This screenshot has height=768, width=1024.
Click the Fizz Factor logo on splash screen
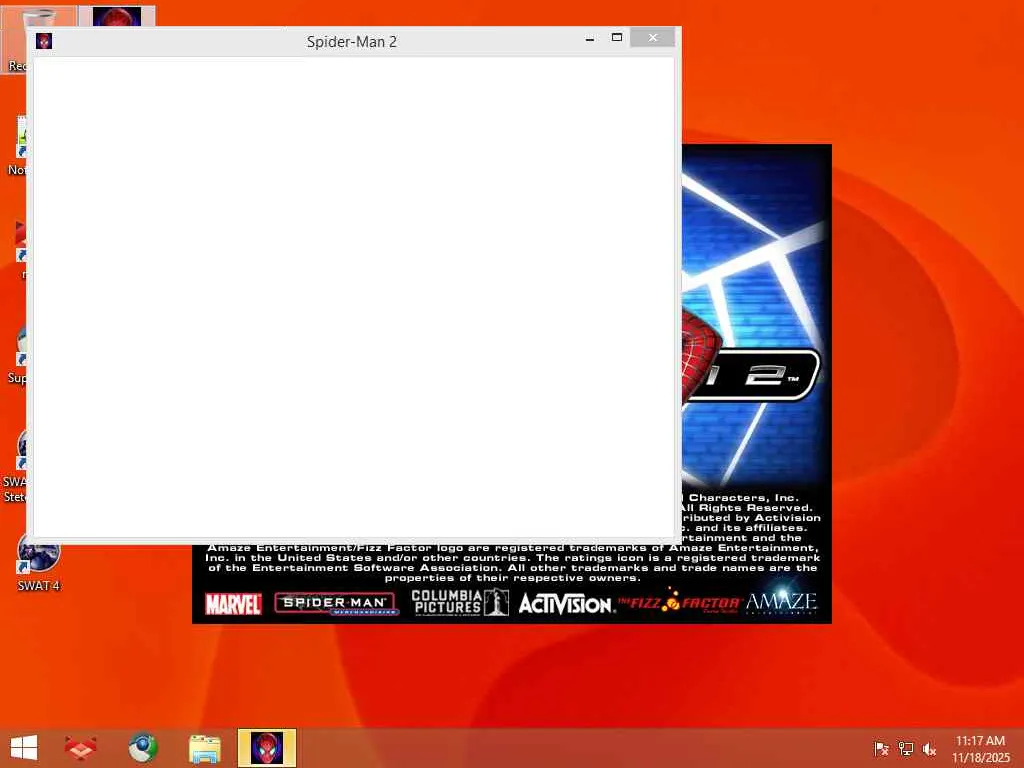pos(679,601)
